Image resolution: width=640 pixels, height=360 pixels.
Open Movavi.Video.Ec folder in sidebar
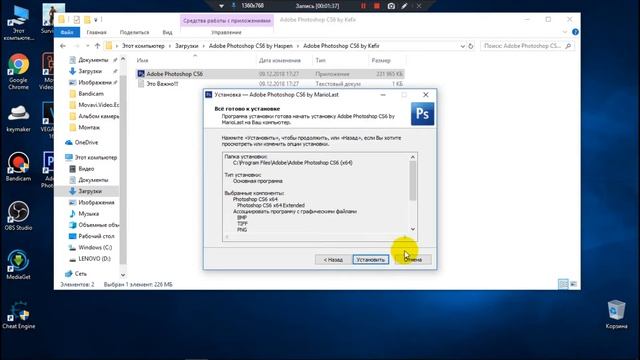tap(94, 105)
